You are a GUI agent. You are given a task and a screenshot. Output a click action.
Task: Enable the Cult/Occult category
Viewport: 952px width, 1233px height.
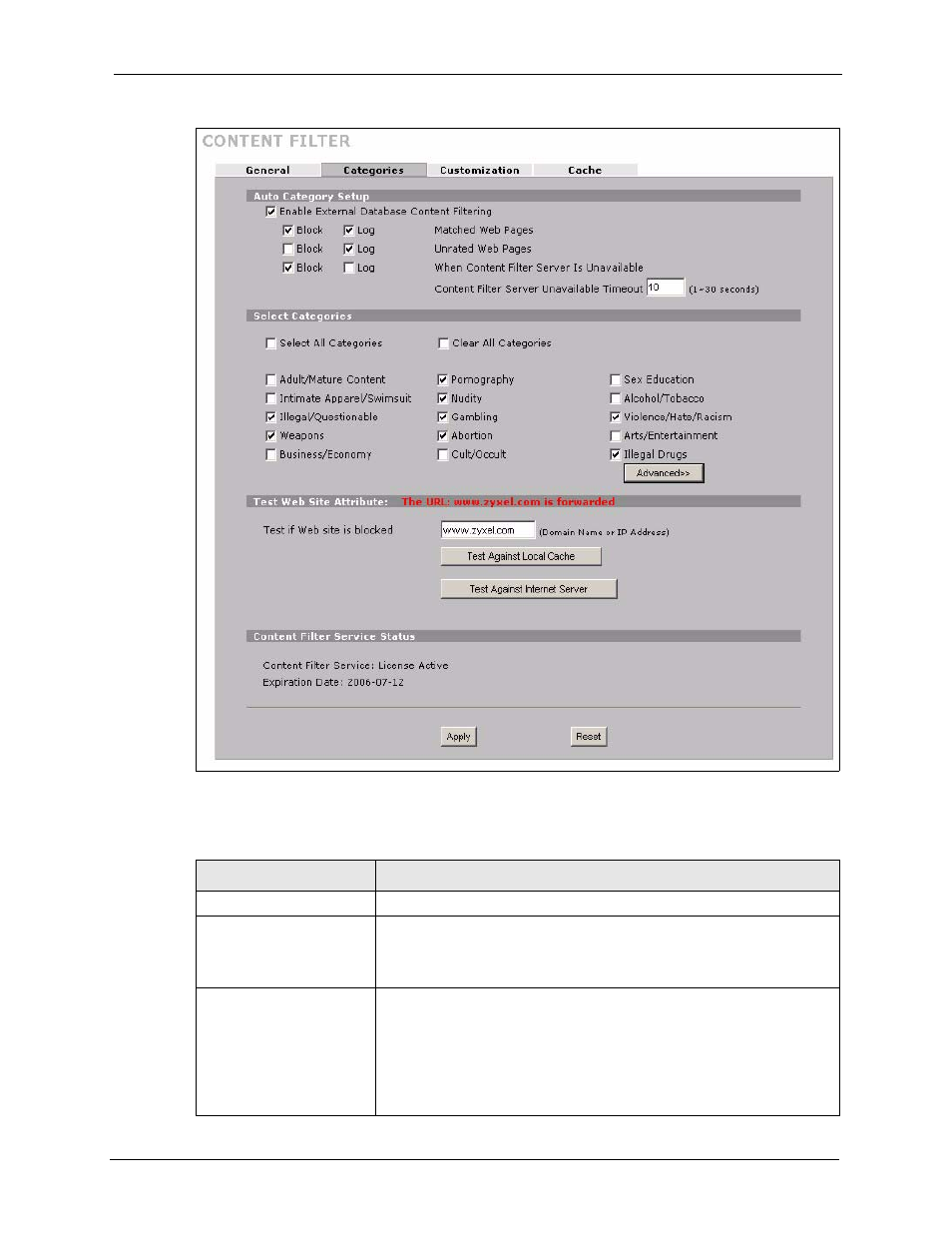pos(443,455)
